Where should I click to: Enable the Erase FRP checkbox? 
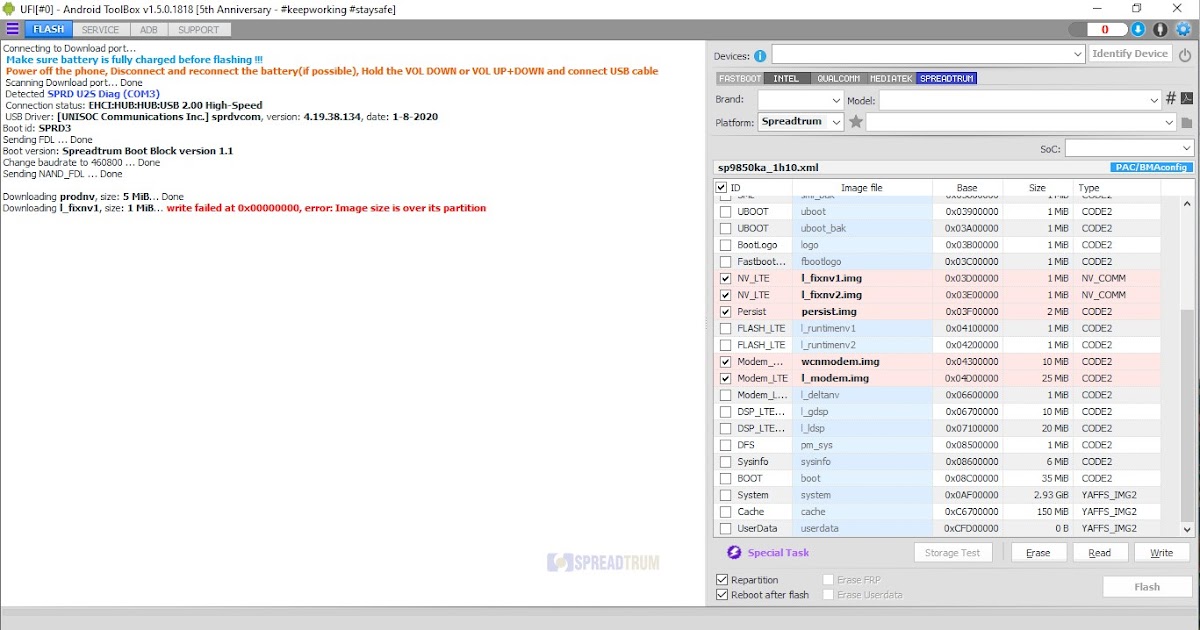point(828,580)
